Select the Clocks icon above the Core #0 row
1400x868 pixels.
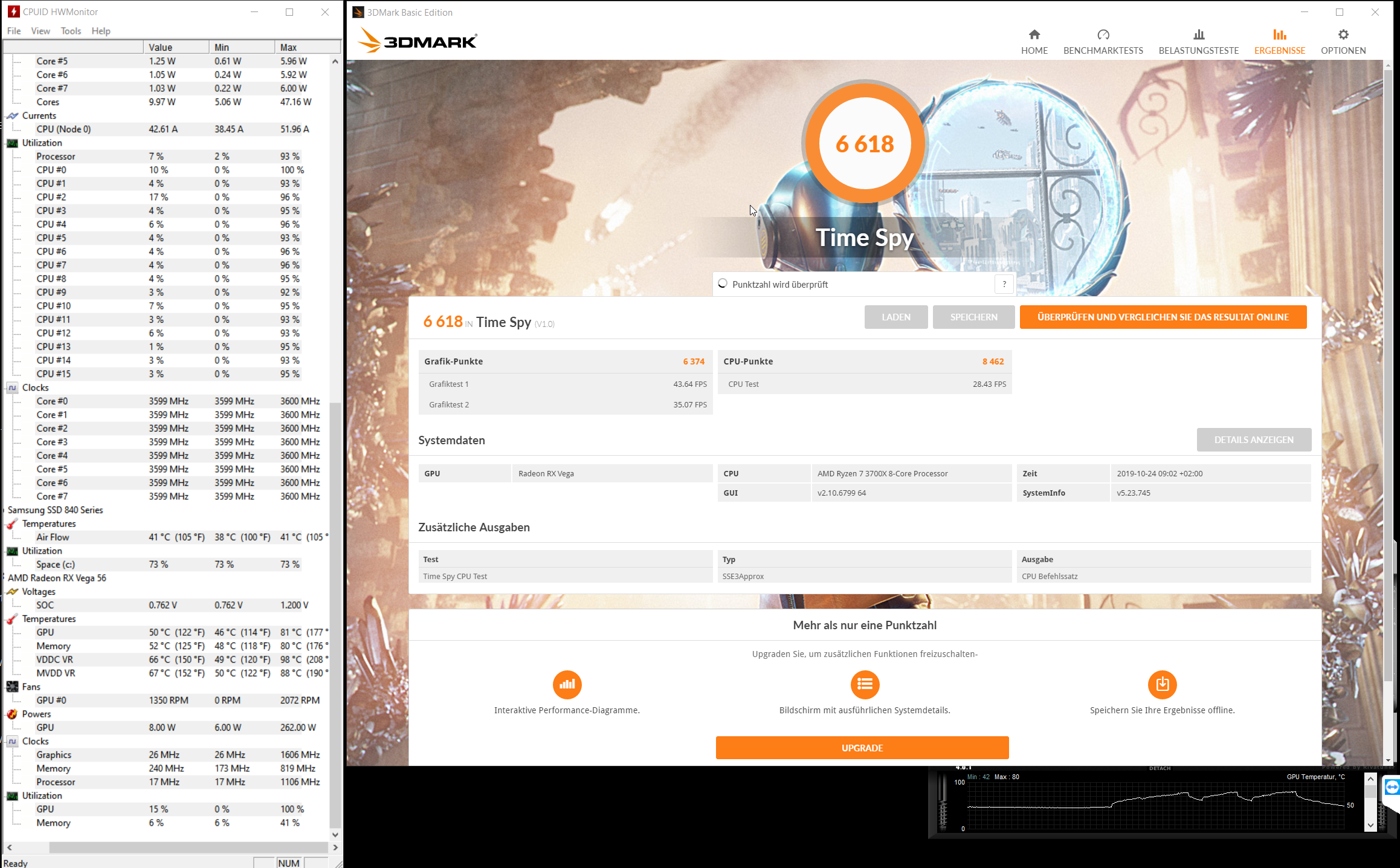(x=12, y=387)
